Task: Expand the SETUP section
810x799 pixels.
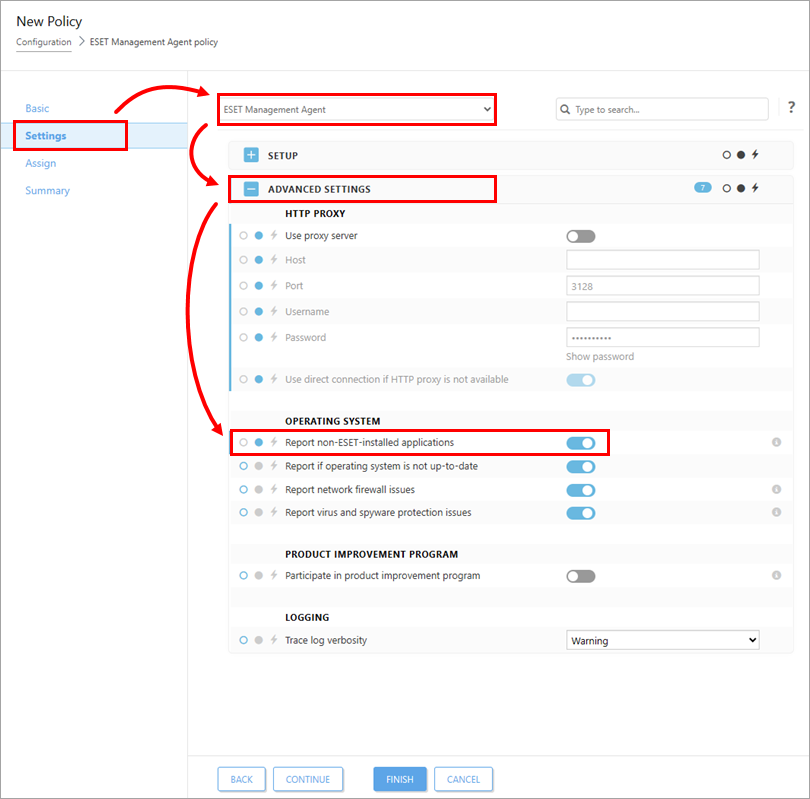Action: coord(251,155)
